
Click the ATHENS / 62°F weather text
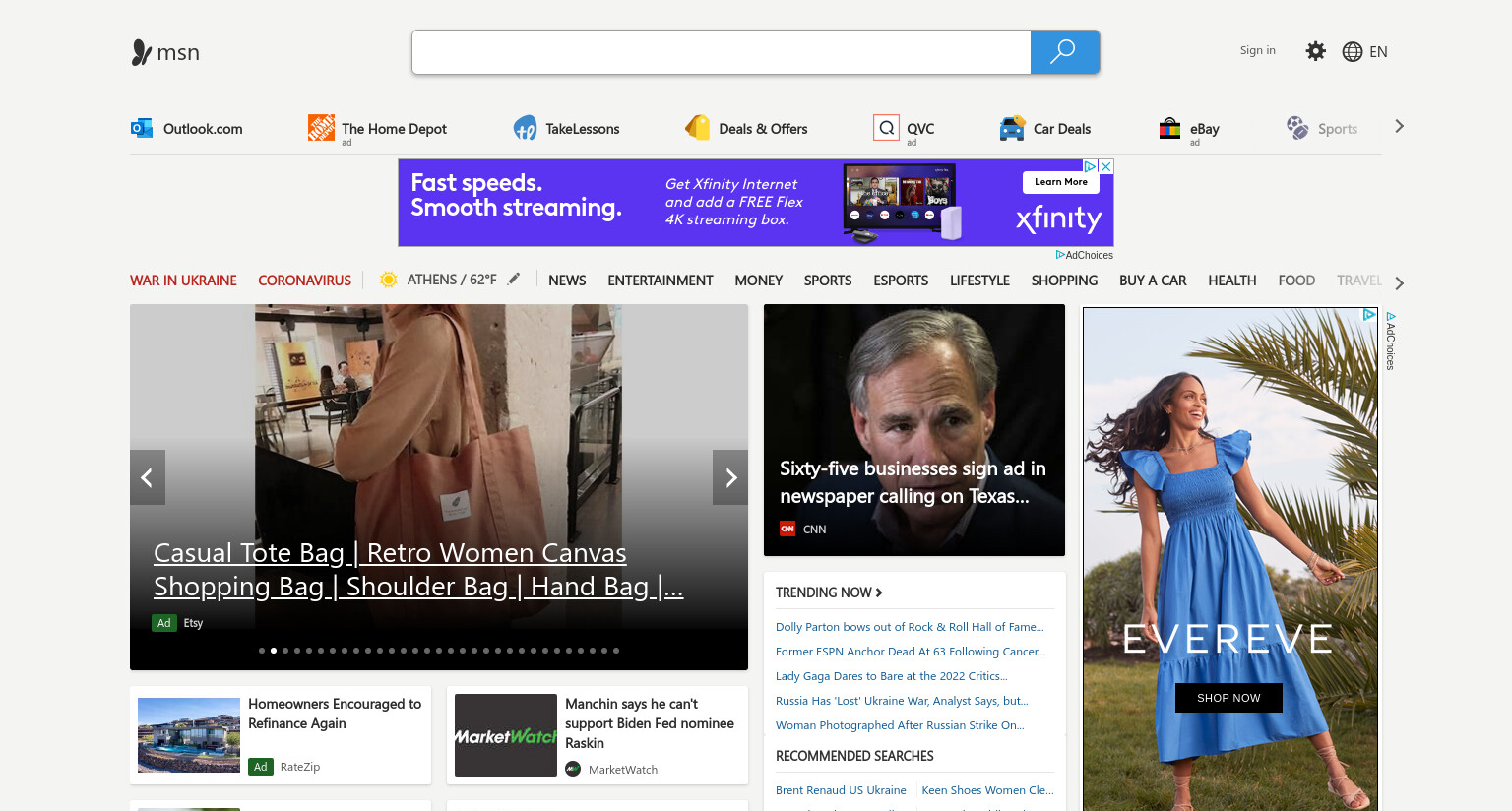[x=452, y=280]
